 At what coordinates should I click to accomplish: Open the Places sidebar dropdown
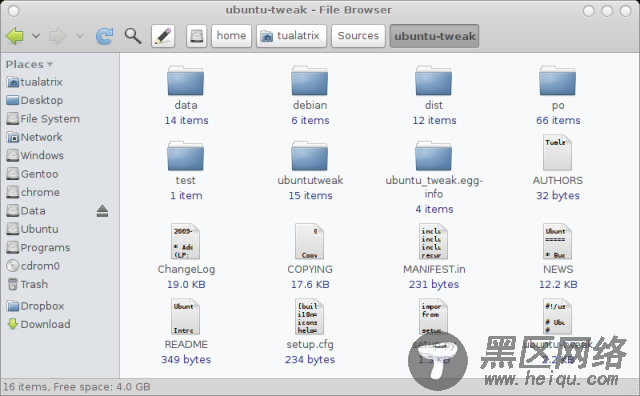(x=29, y=65)
